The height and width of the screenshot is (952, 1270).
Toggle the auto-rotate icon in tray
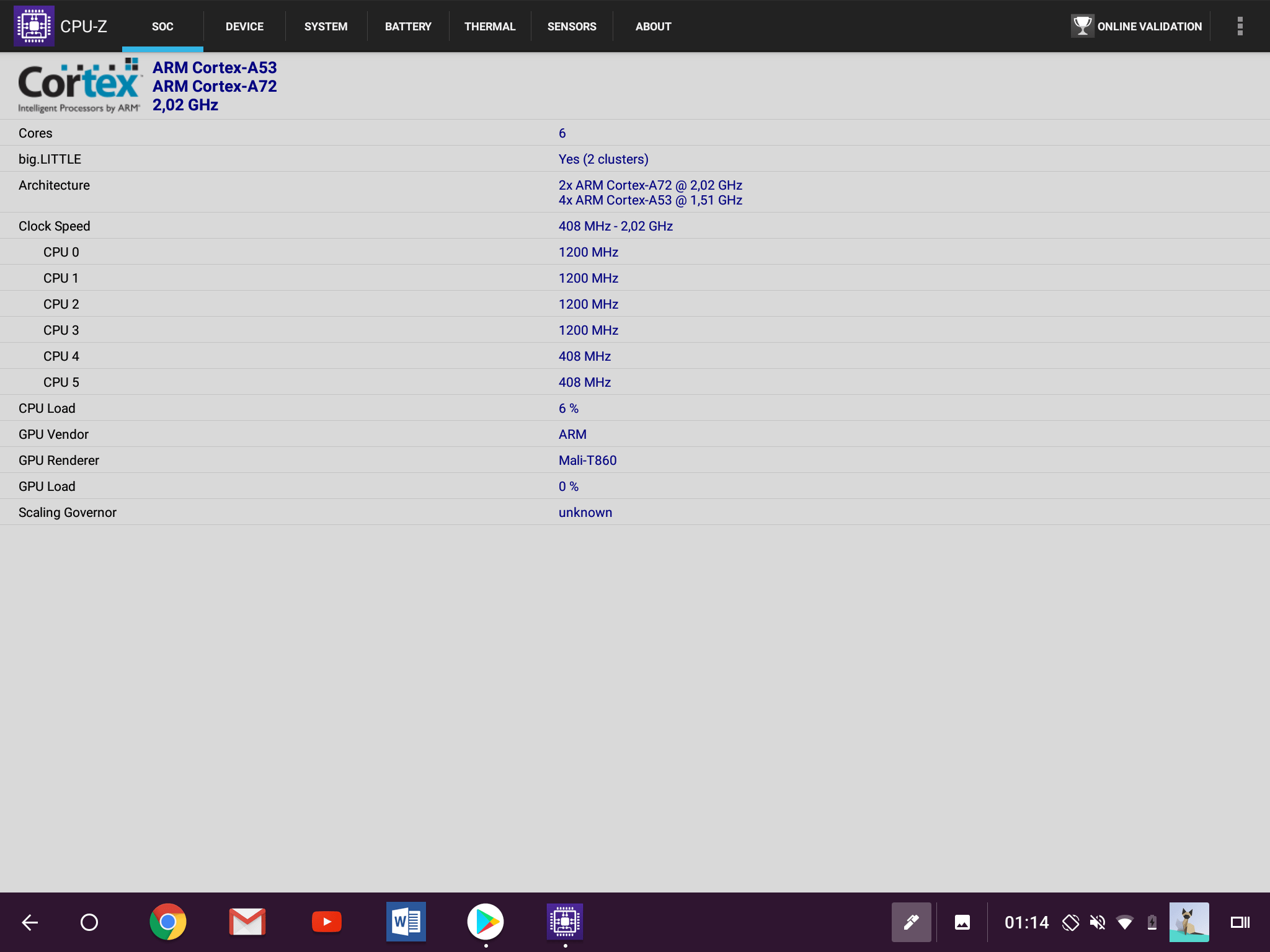(1071, 922)
